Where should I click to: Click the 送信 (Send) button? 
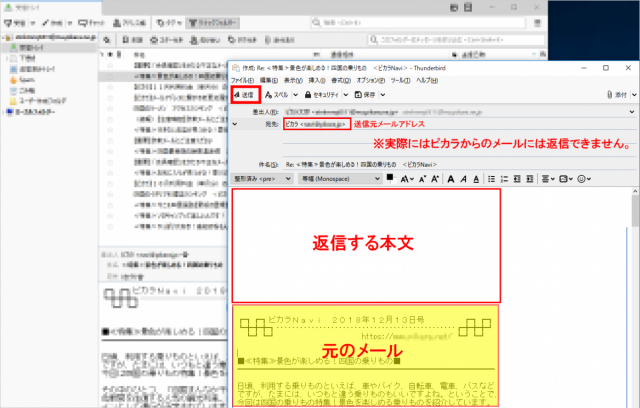tap(246, 94)
